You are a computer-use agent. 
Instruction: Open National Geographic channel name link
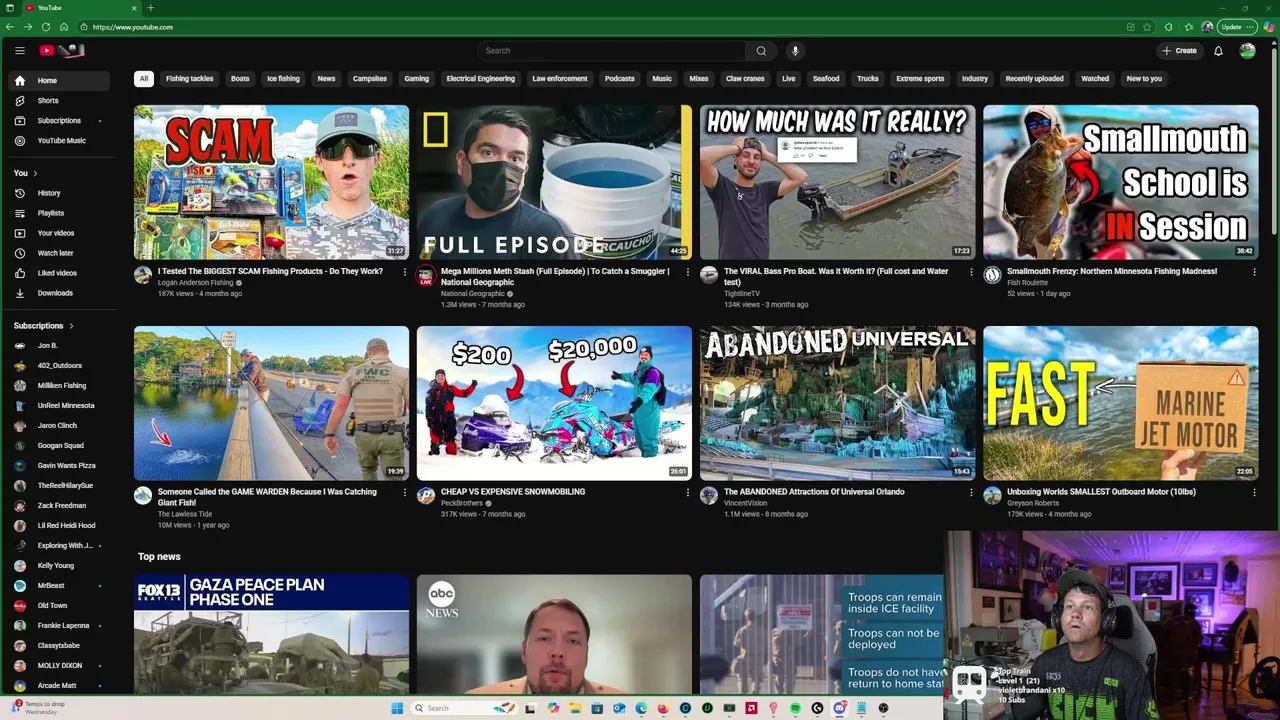pos(472,294)
